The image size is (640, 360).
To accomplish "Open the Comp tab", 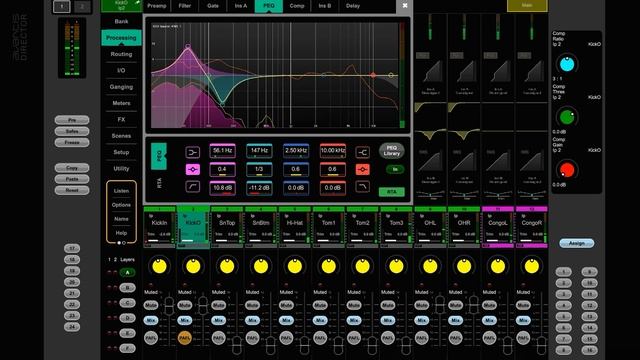I will (x=297, y=6).
